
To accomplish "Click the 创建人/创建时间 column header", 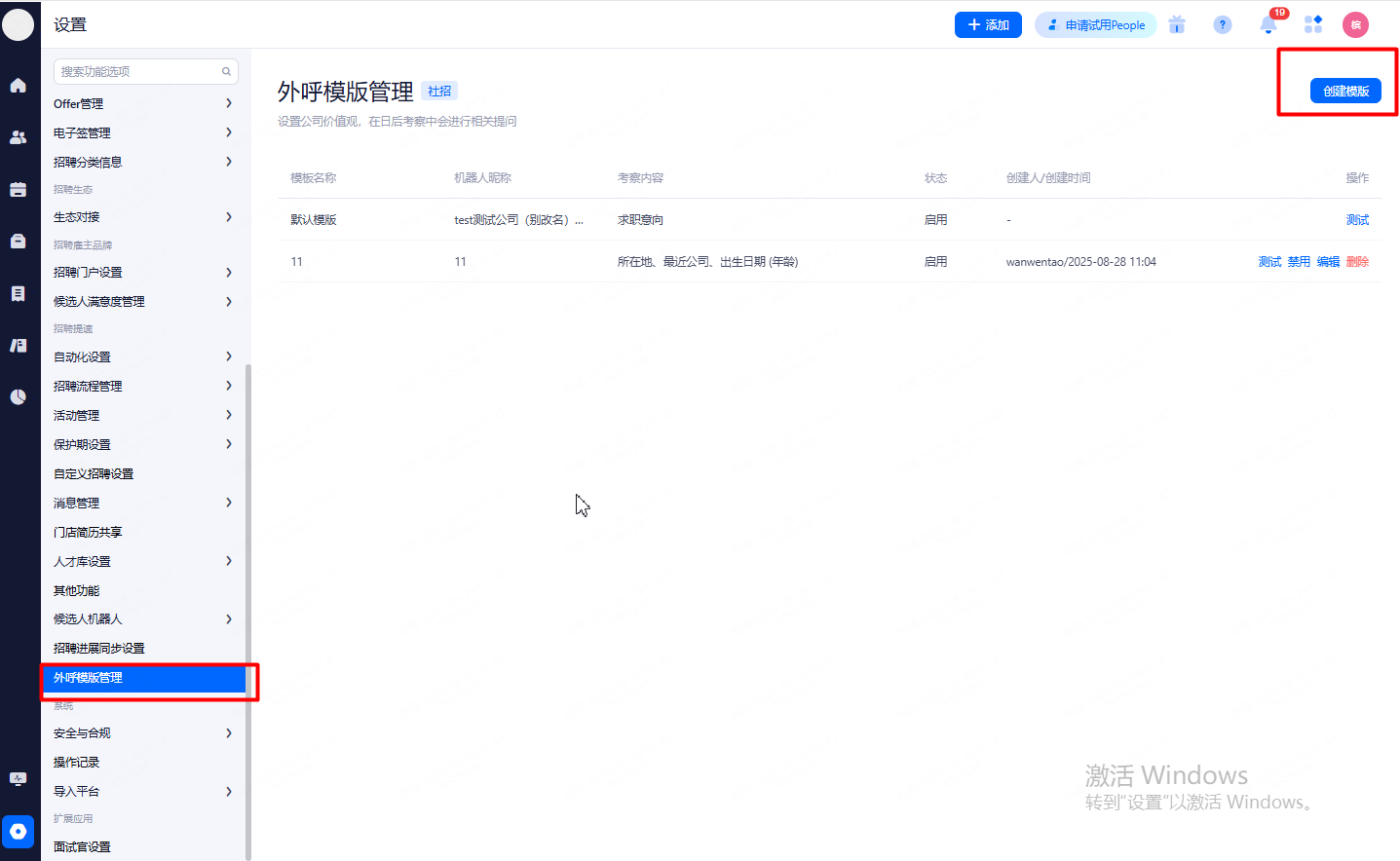I will [1048, 178].
